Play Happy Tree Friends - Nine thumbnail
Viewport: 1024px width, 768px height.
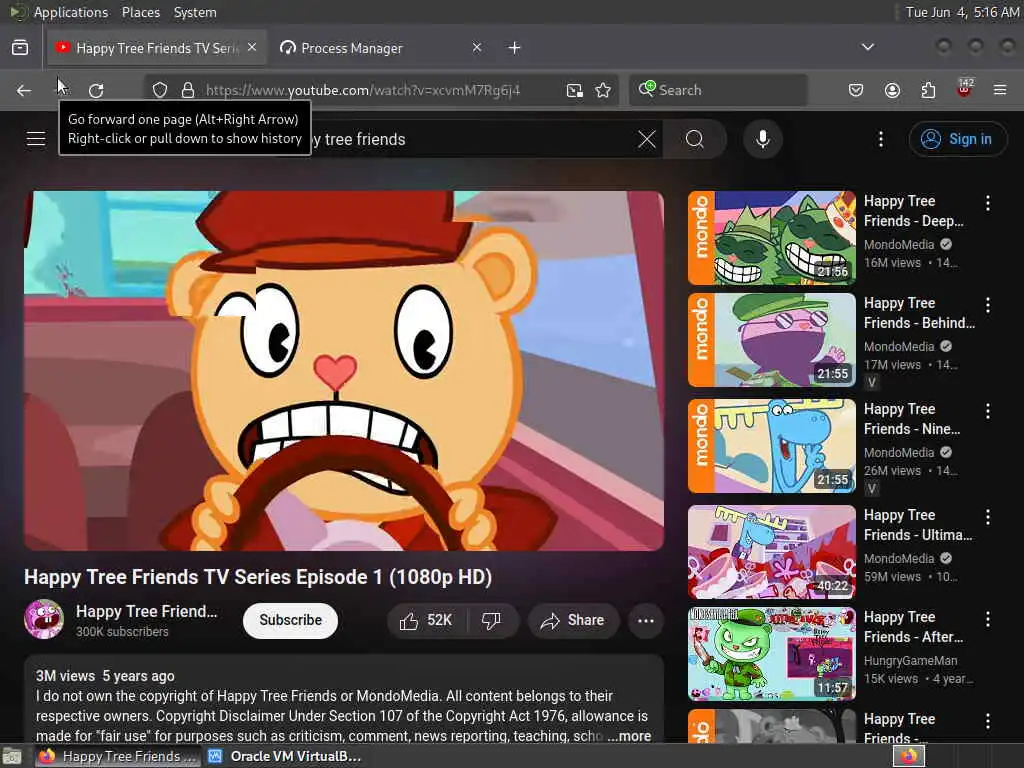(x=772, y=446)
